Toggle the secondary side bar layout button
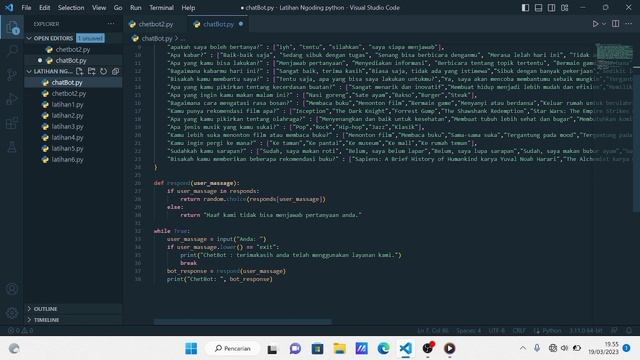This screenshot has height=360, width=640. 551,8
